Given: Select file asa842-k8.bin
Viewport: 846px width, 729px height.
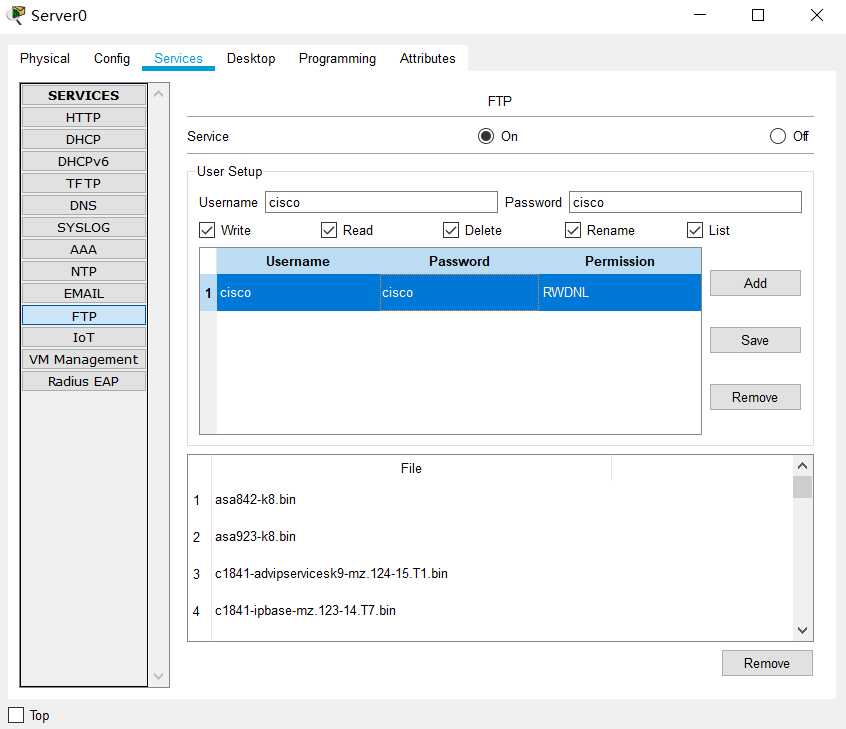Looking at the screenshot, I should coord(255,500).
